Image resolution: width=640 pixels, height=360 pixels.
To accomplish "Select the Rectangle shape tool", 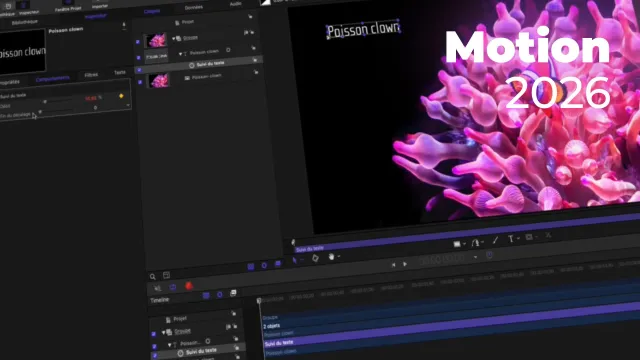I will click(x=457, y=244).
